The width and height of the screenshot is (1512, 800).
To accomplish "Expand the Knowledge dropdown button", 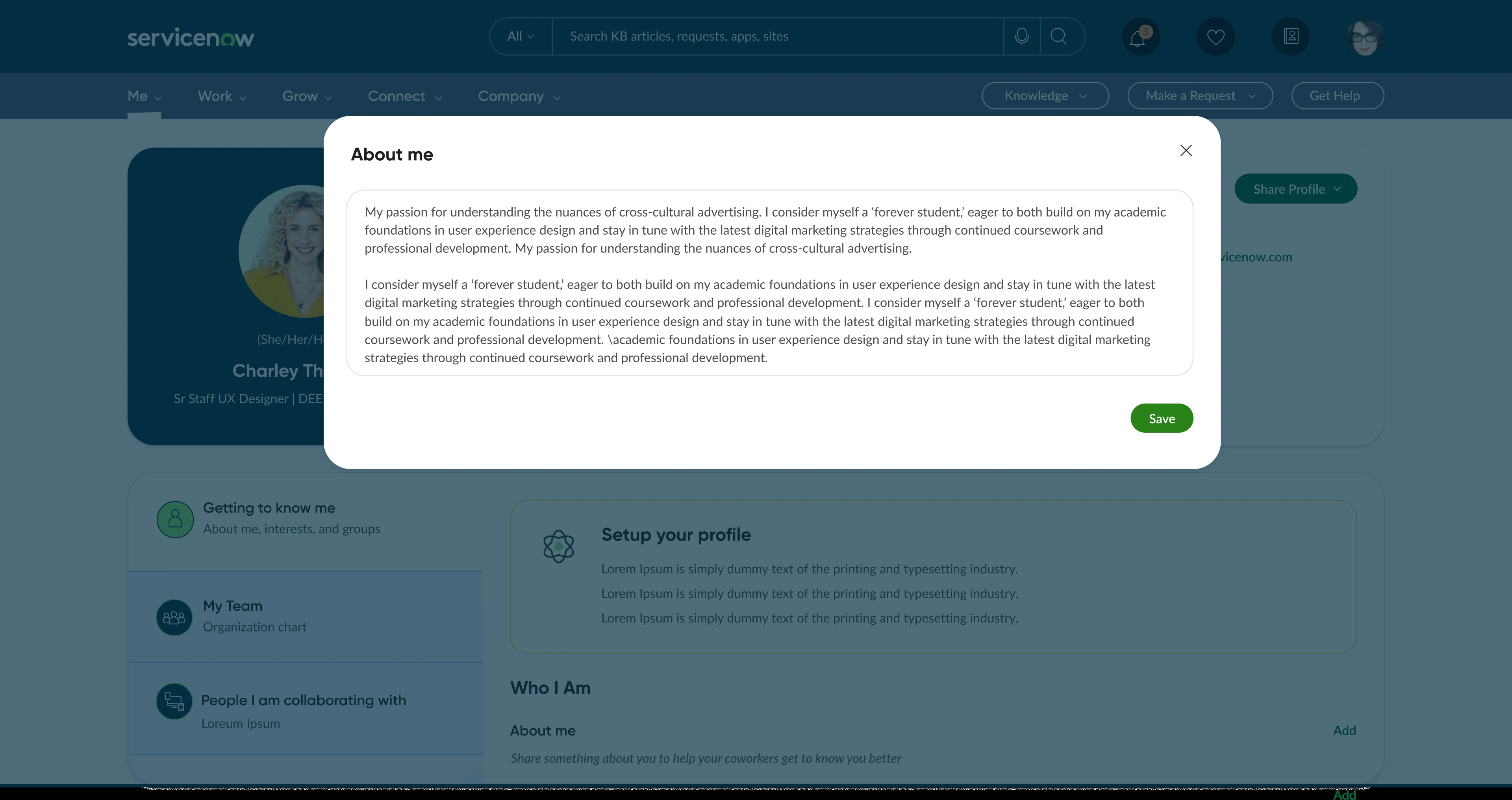I will tap(1045, 96).
